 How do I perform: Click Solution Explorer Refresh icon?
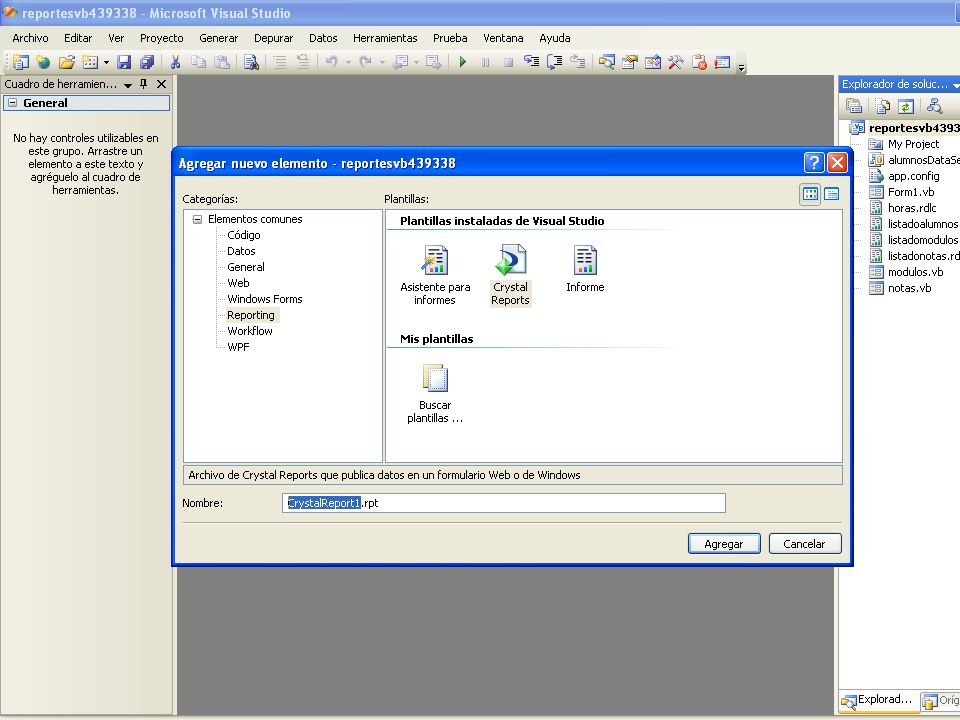[x=906, y=106]
